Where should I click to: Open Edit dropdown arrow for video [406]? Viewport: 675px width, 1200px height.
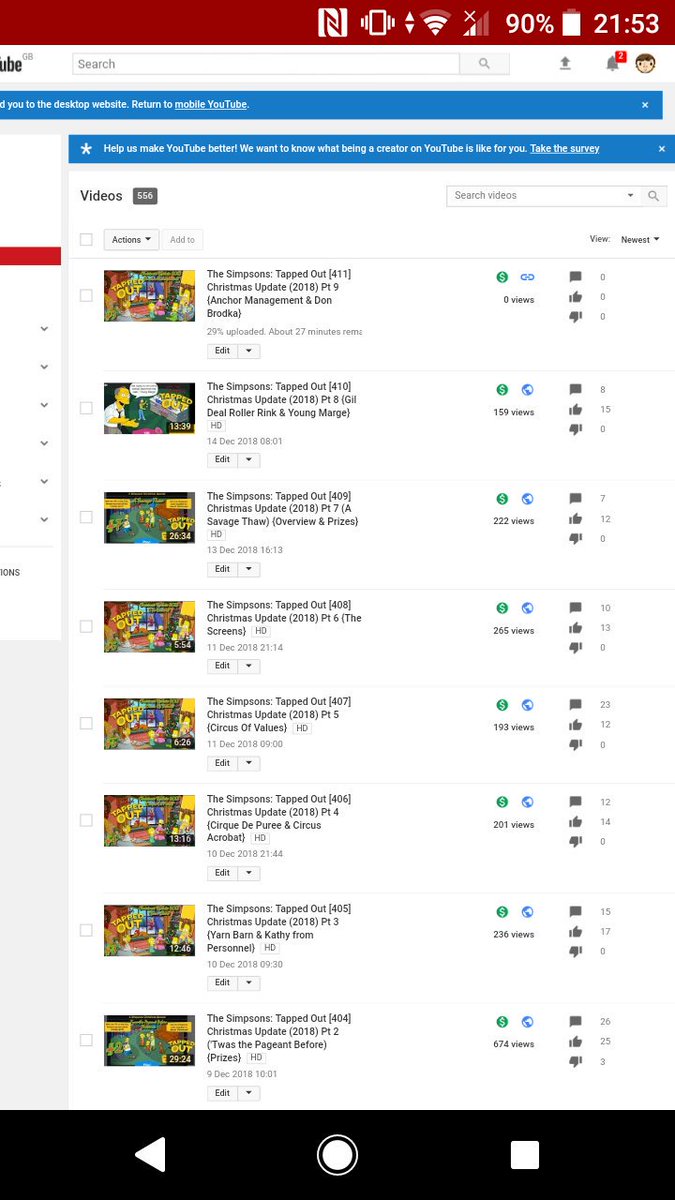(249, 873)
